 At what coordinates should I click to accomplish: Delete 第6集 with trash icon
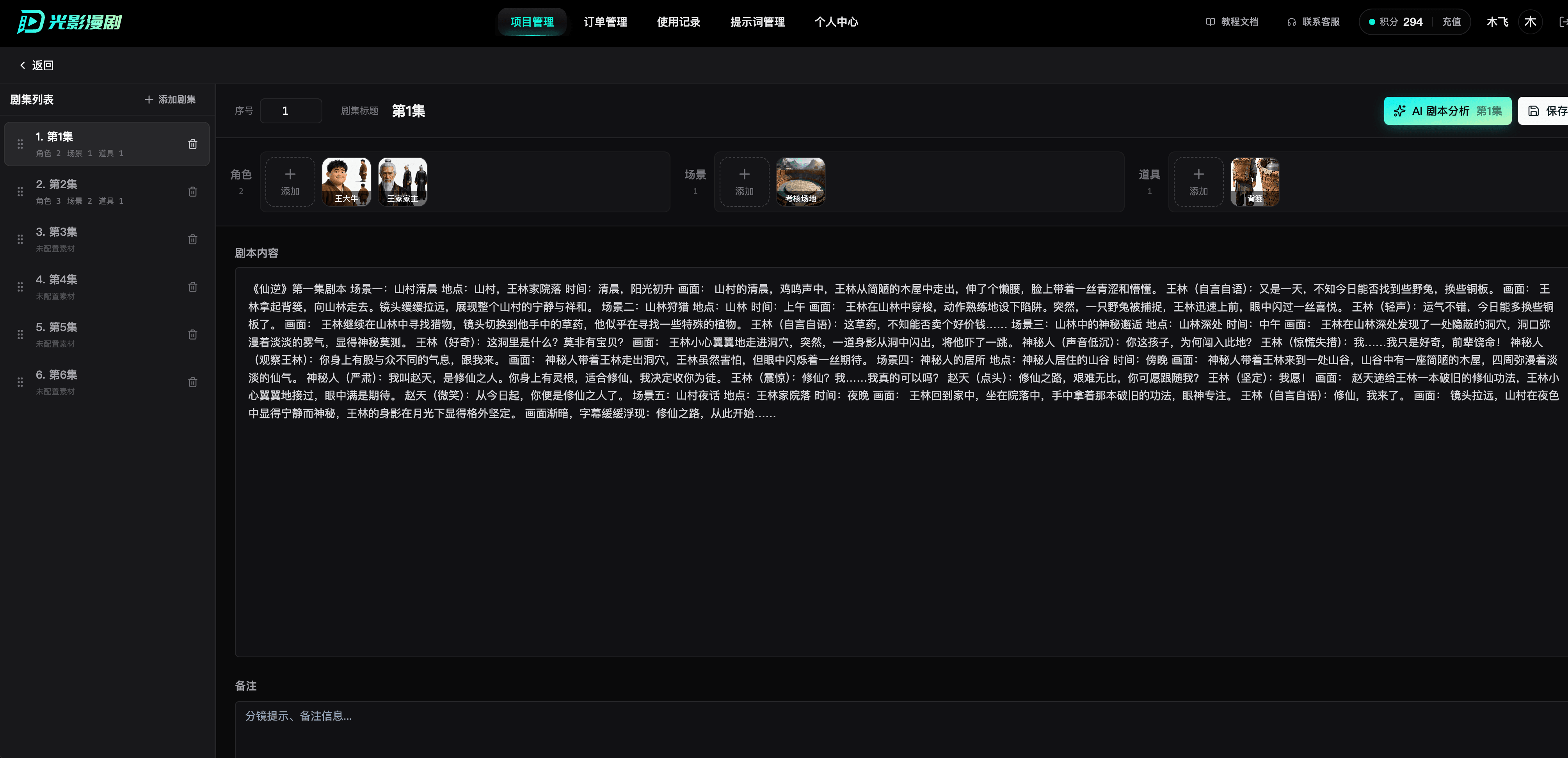[x=192, y=382]
